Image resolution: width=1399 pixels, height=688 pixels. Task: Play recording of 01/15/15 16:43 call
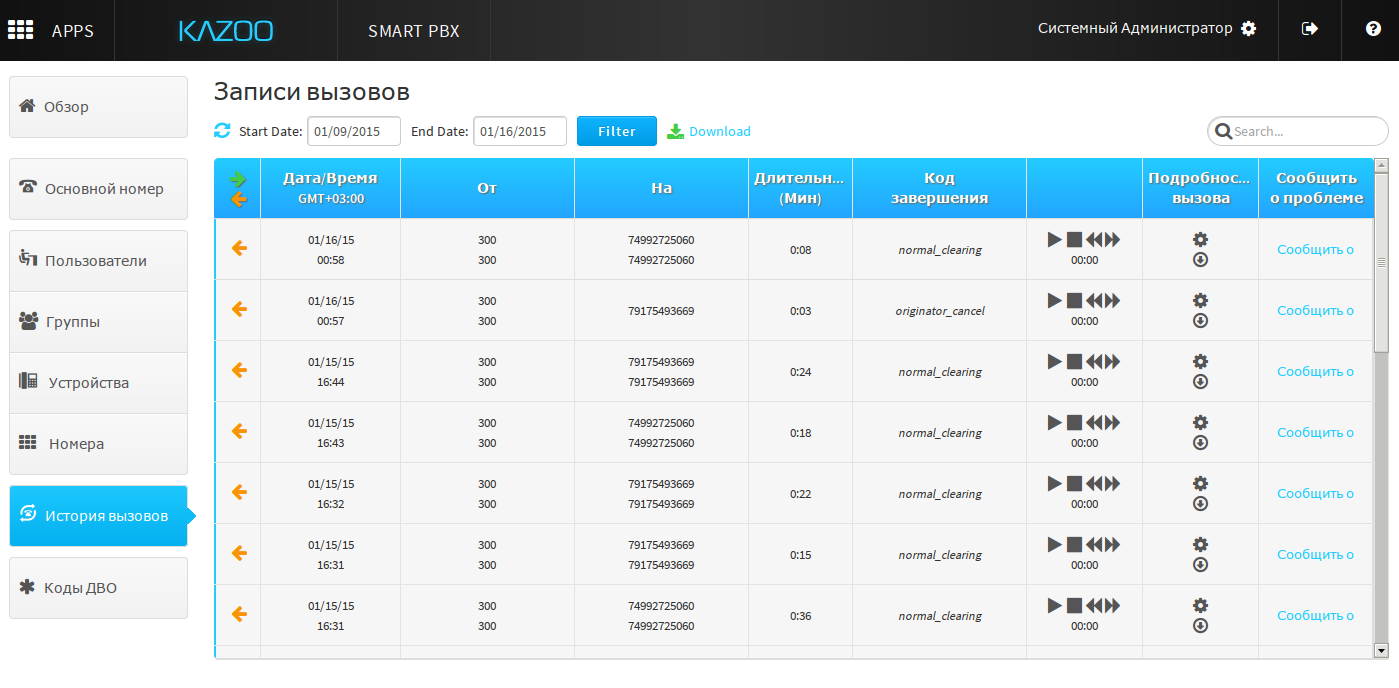[1054, 423]
